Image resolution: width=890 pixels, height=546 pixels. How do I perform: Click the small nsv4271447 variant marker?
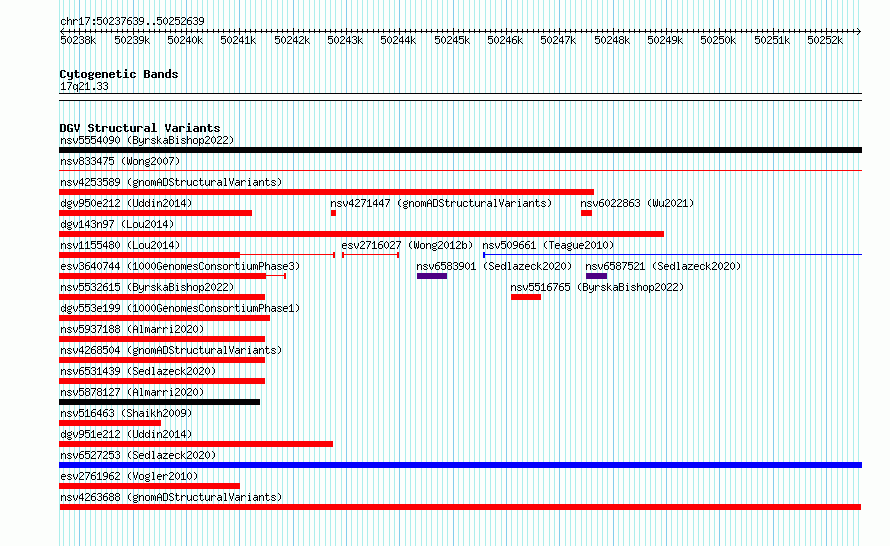point(333,213)
